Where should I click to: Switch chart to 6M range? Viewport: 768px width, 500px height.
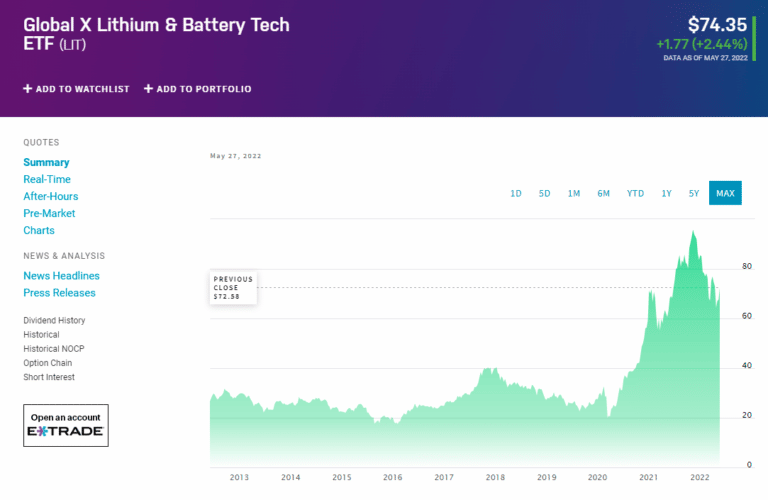604,193
